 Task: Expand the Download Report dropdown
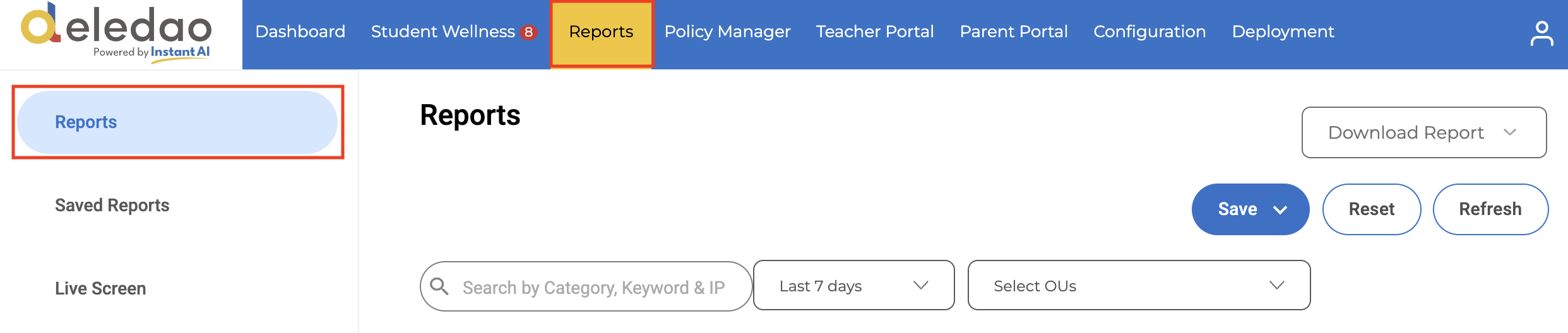(1424, 132)
